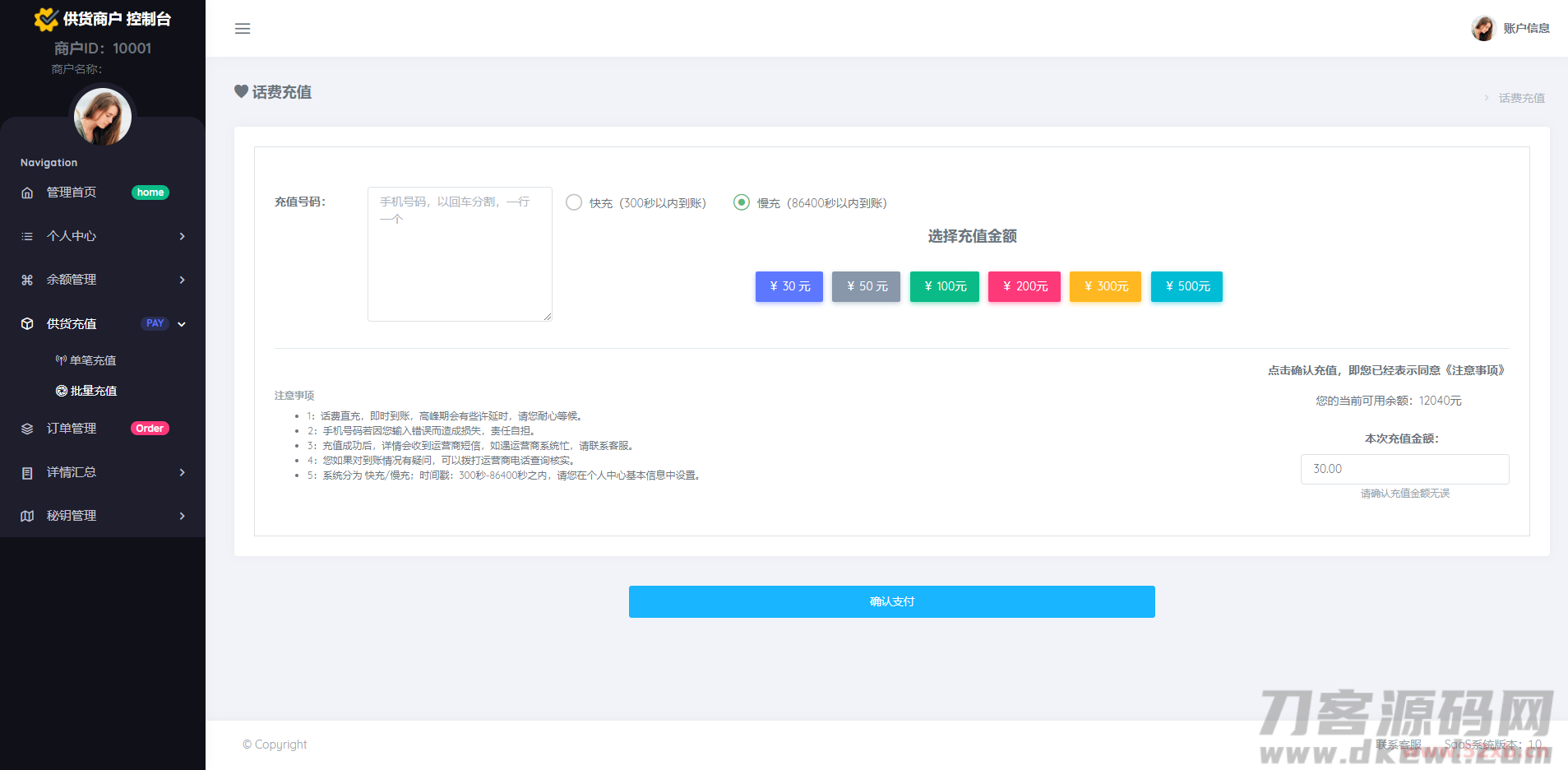The width and height of the screenshot is (1568, 770).
Task: Pick the orange ¥300元 amount swatch
Action: pos(1105,286)
